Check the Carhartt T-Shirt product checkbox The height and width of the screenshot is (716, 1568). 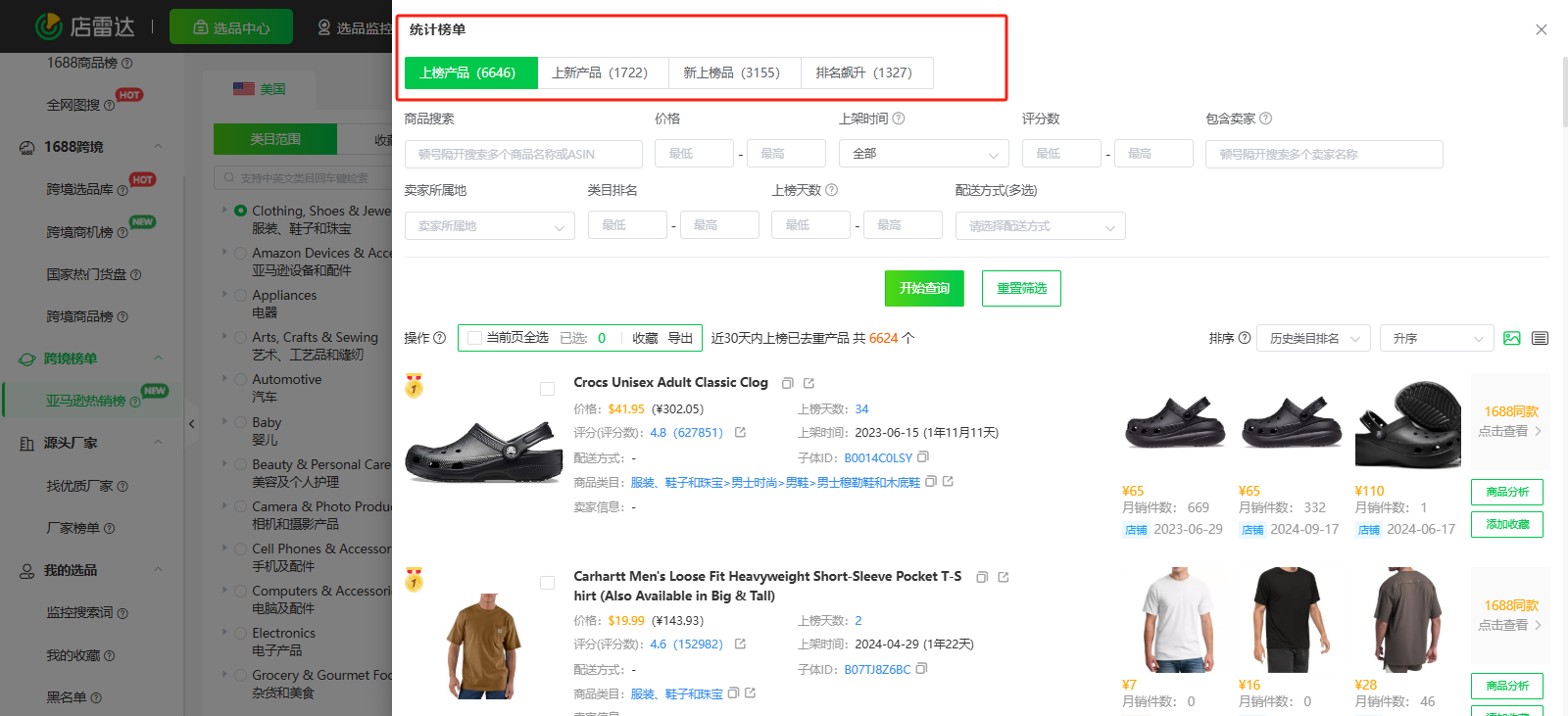pos(547,583)
